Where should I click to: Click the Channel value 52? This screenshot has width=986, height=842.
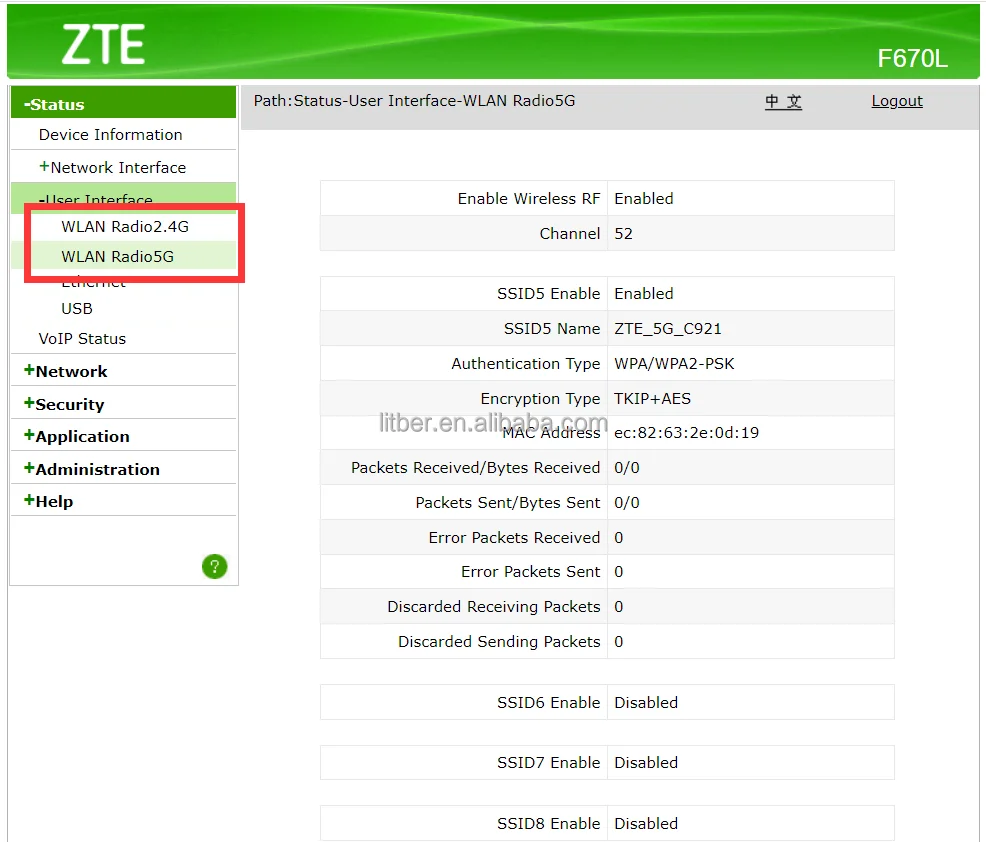click(623, 233)
